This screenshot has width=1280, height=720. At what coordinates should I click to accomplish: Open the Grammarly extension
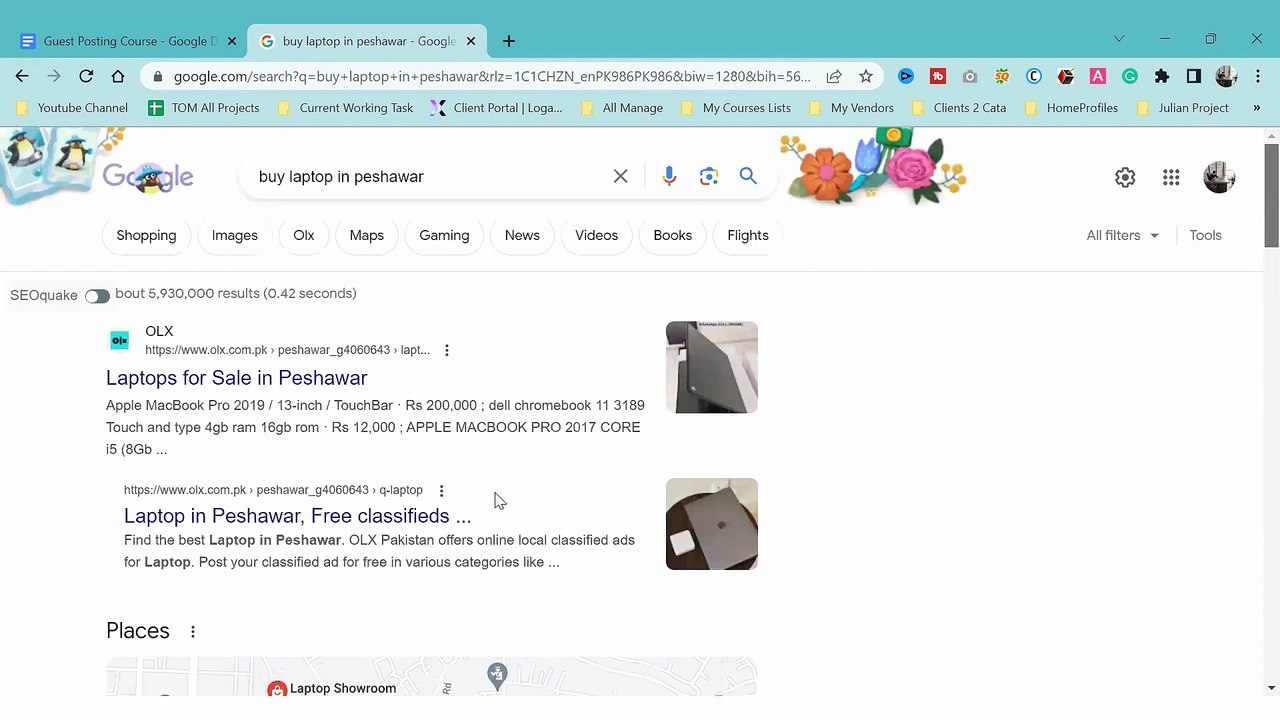tap(1130, 76)
